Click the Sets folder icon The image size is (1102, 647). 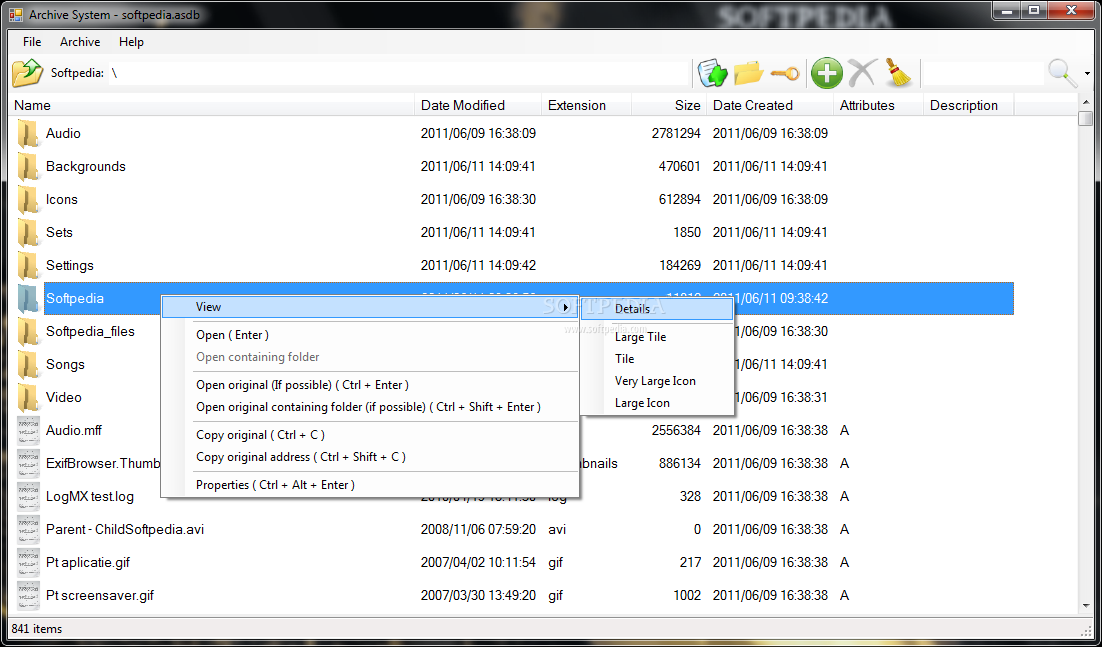coord(27,233)
